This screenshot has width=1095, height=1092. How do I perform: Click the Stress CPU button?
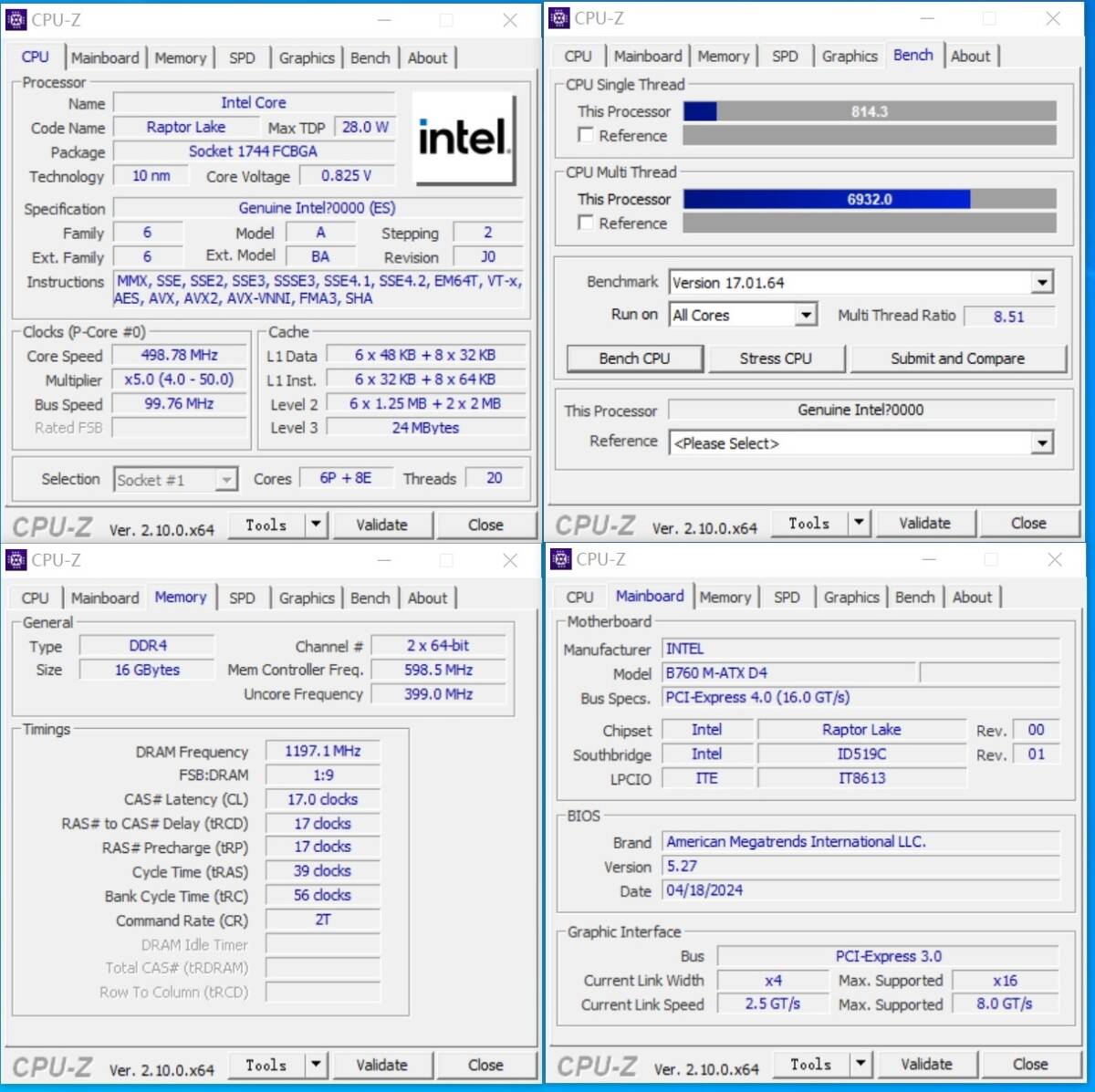pos(776,359)
